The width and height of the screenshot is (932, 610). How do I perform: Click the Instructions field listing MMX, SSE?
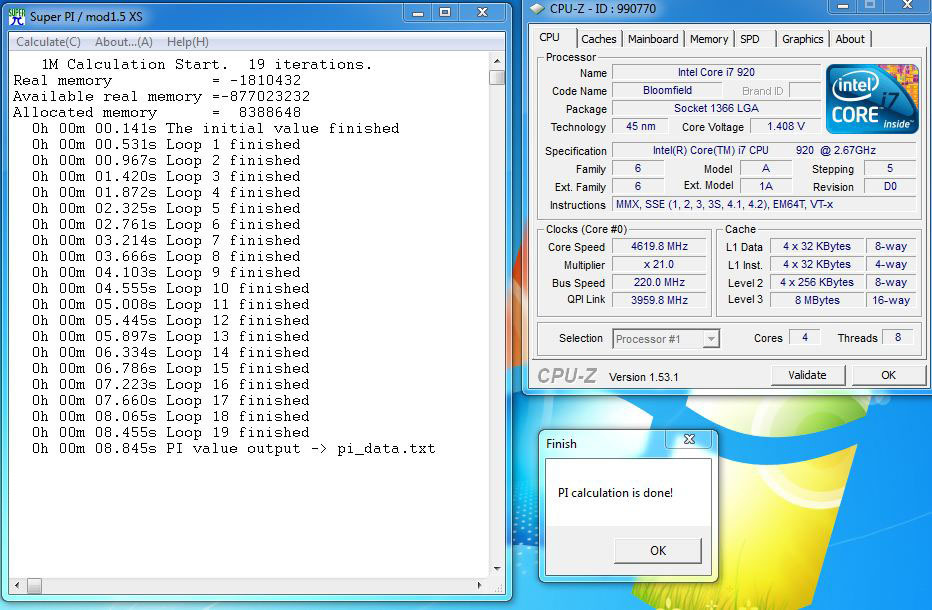tap(764, 205)
